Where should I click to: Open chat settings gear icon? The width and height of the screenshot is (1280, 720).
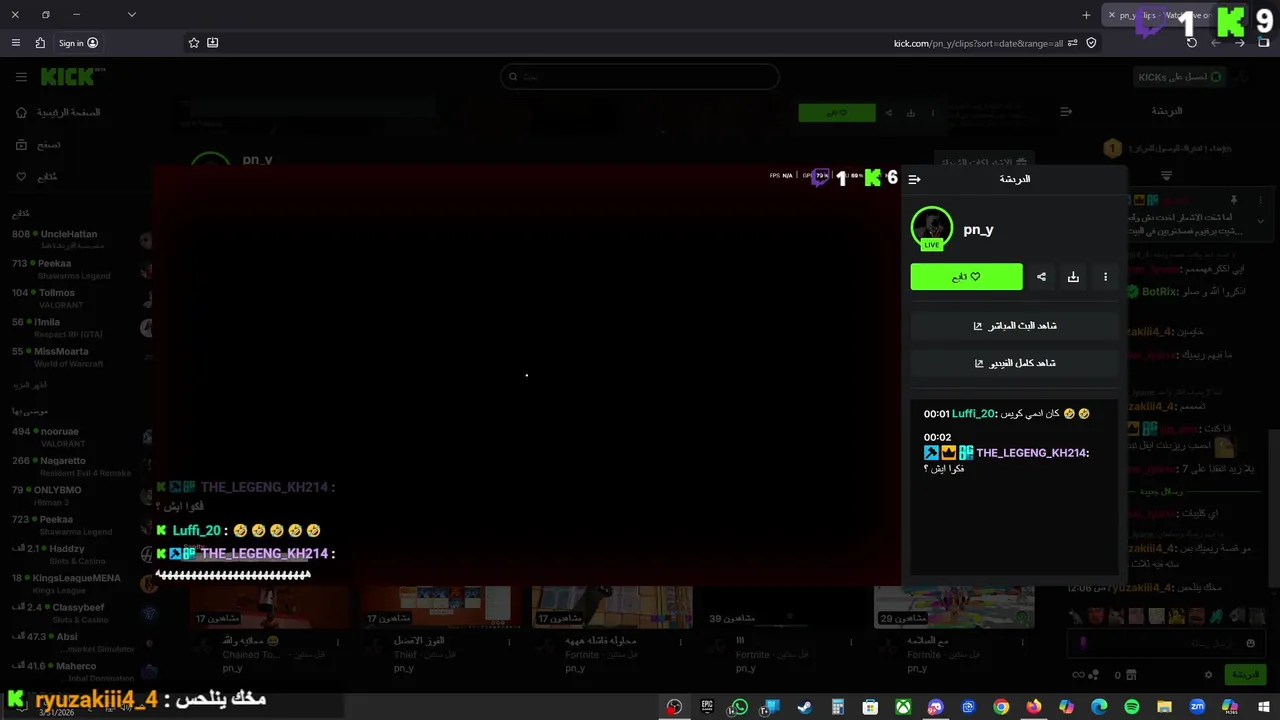pyautogui.click(x=1208, y=675)
